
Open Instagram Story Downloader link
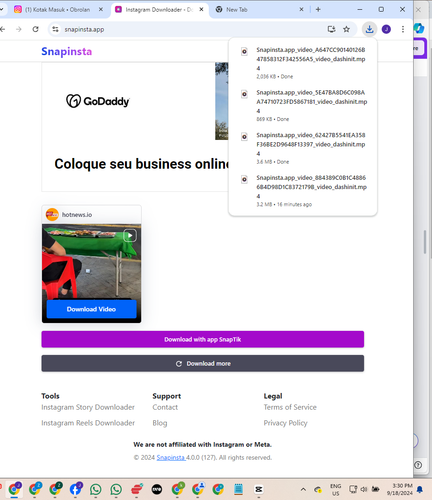(88, 407)
